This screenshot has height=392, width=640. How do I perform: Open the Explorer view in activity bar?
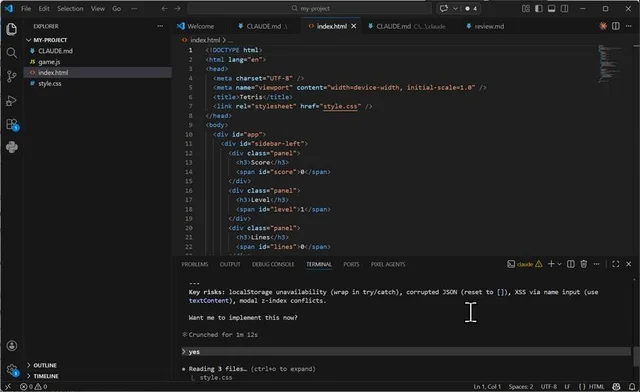[x=11, y=29]
